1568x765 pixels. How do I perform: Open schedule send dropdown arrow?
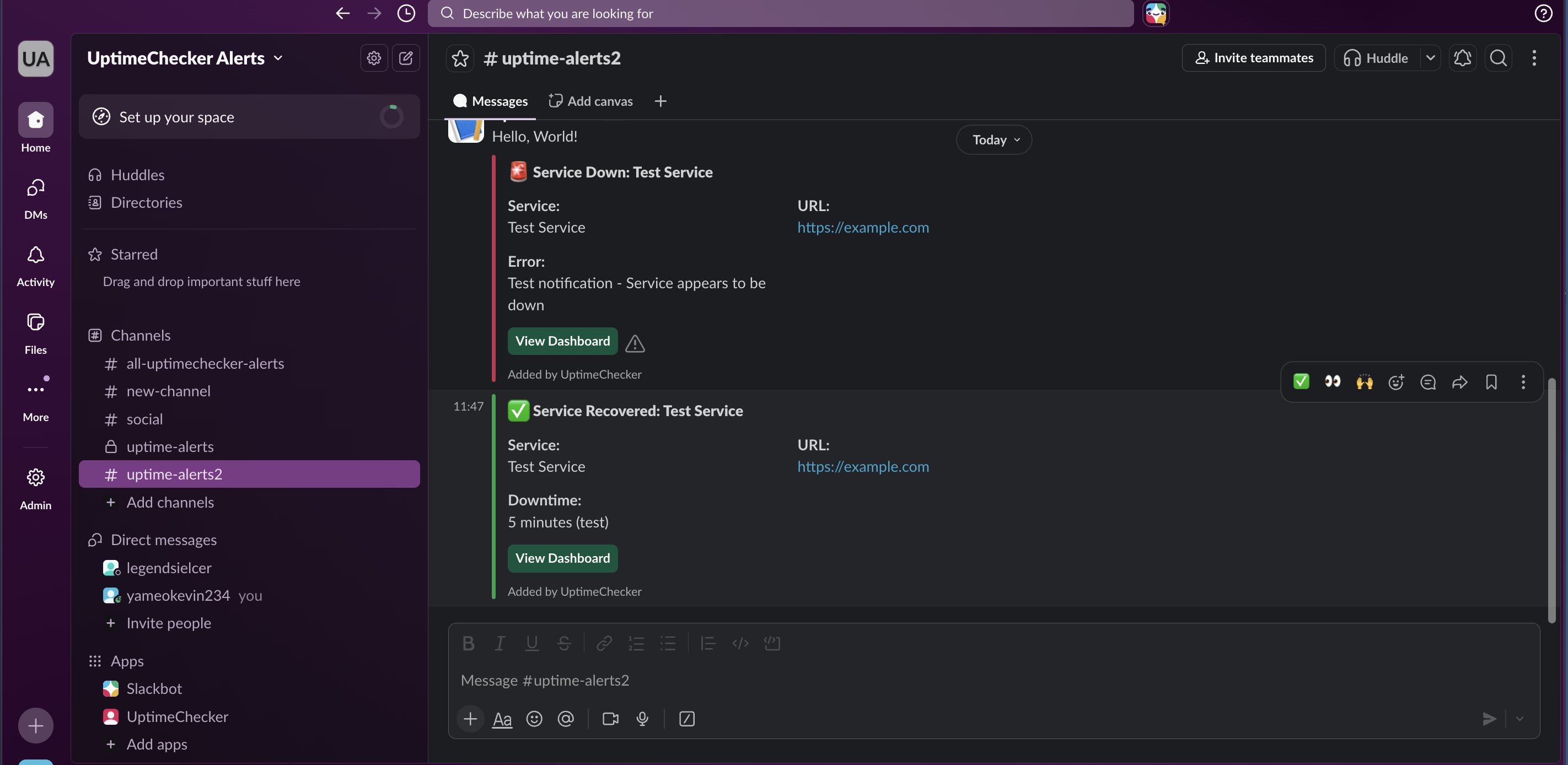pyautogui.click(x=1519, y=719)
